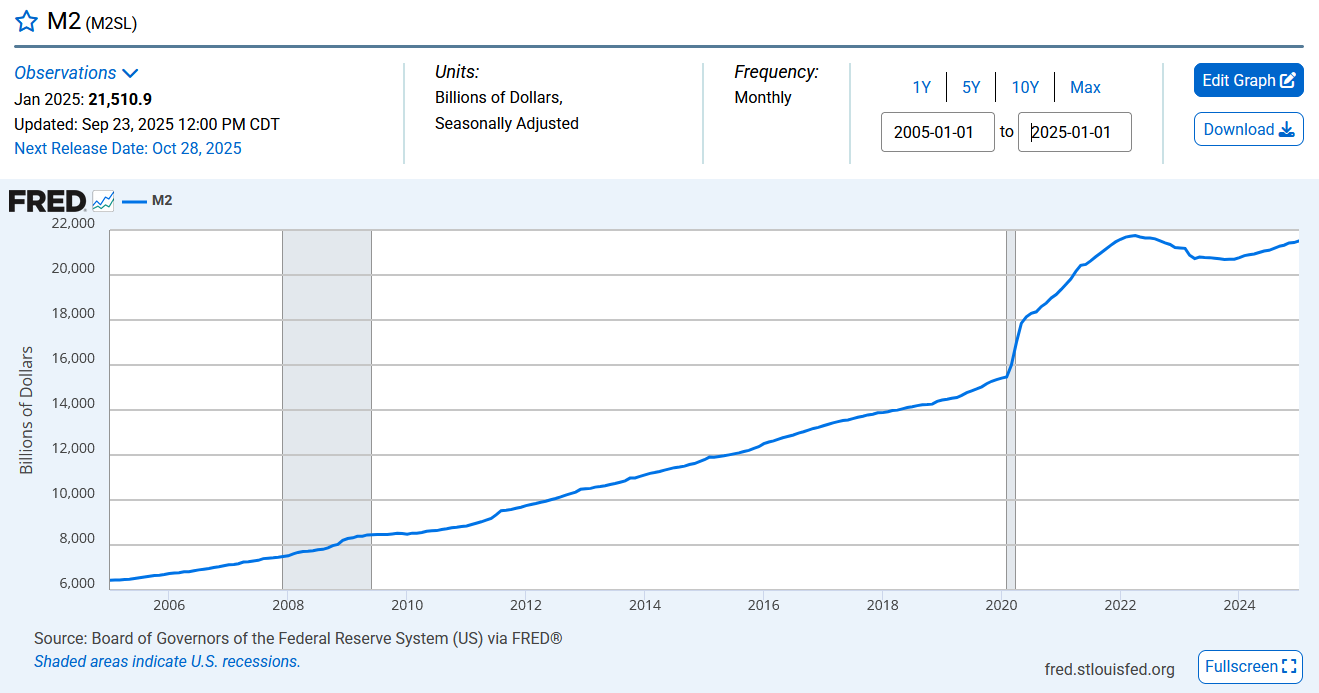Viewport: 1319px width, 693px height.
Task: Expand the Observations dropdown
Action: coord(66,73)
